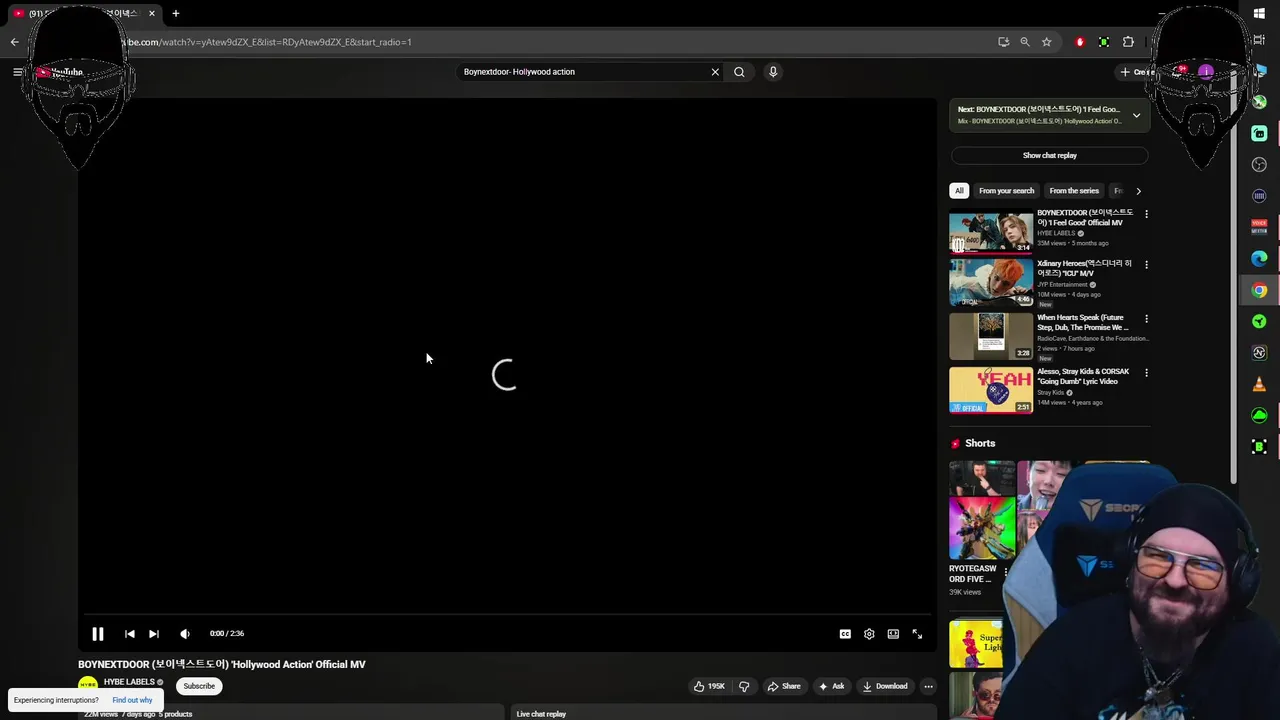This screenshot has width=1280, height=720.
Task: Open the RYOTEGASWORD FIVE short thumbnail
Action: pyautogui.click(x=982, y=511)
